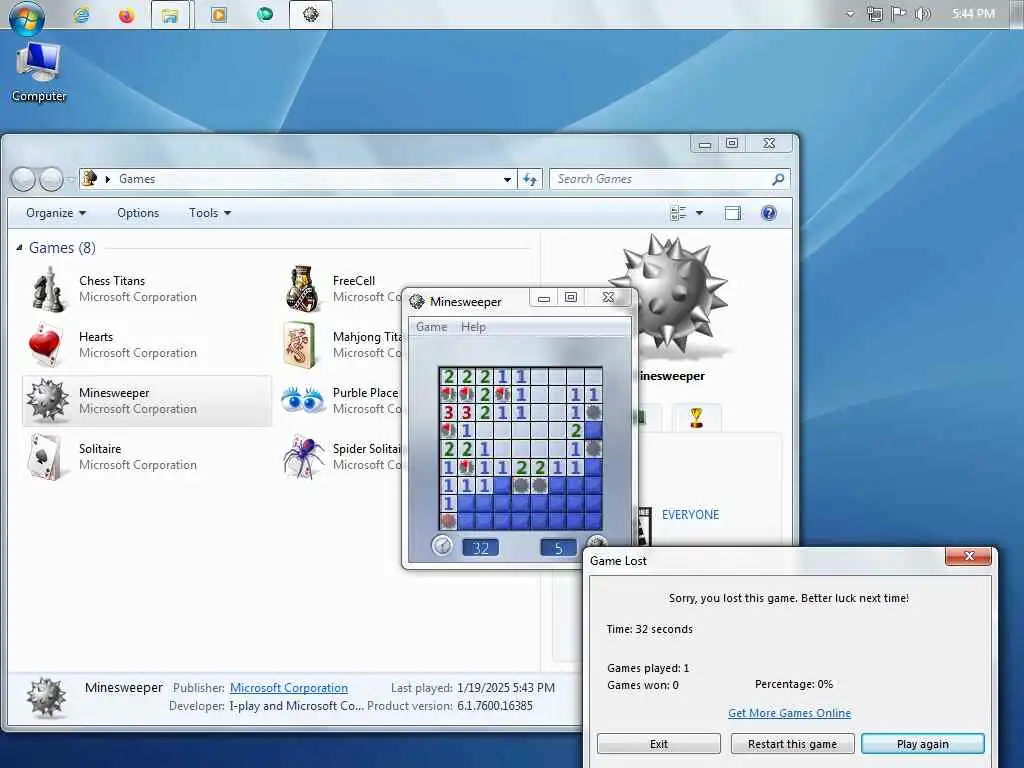Close the Game Lost dialog
This screenshot has height=768, width=1024.
coord(968,556)
